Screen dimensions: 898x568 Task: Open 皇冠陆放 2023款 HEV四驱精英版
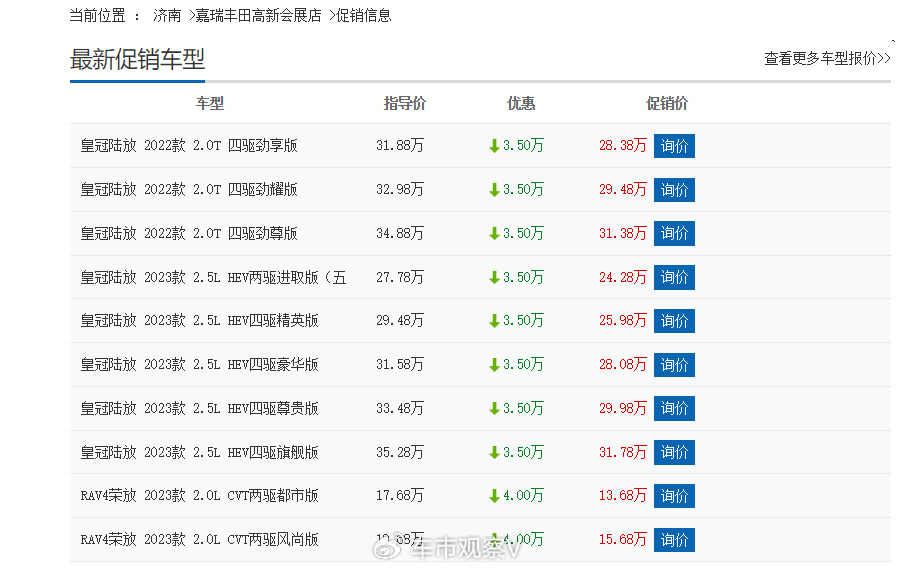(x=199, y=321)
